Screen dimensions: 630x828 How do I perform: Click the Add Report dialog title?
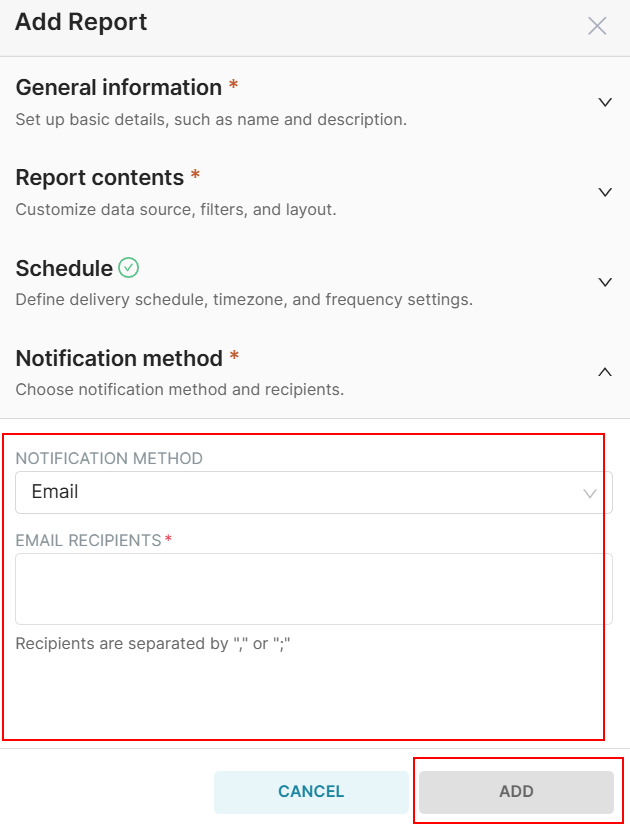81,22
